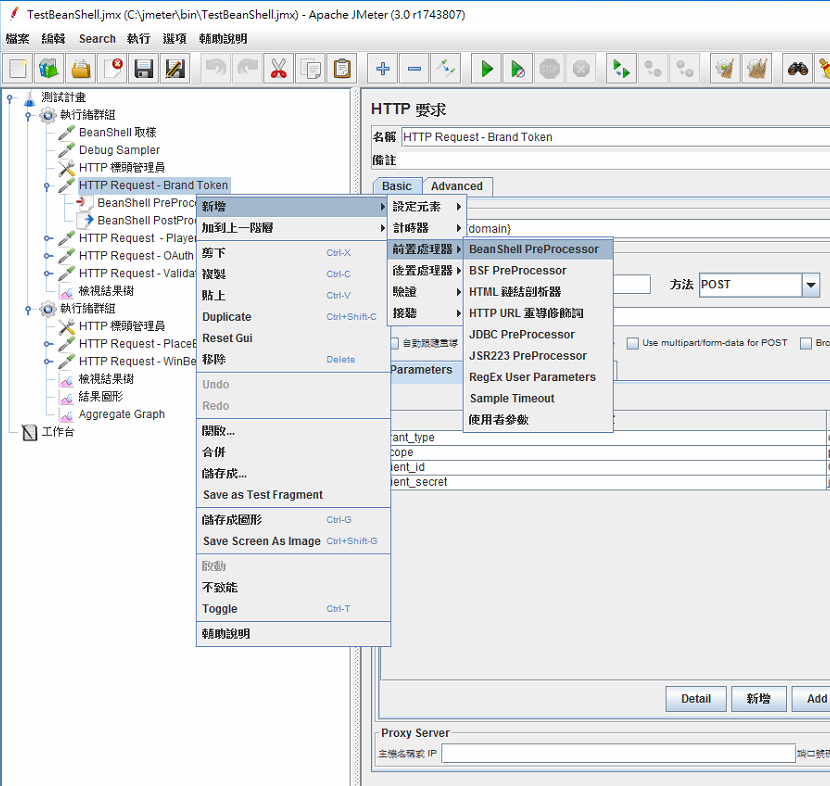Click the Detail button

point(696,699)
